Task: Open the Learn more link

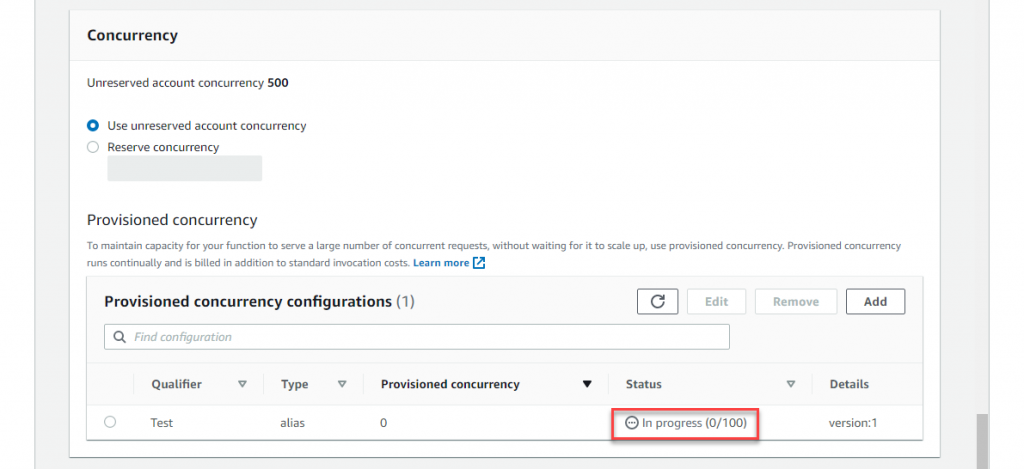Action: (x=441, y=263)
